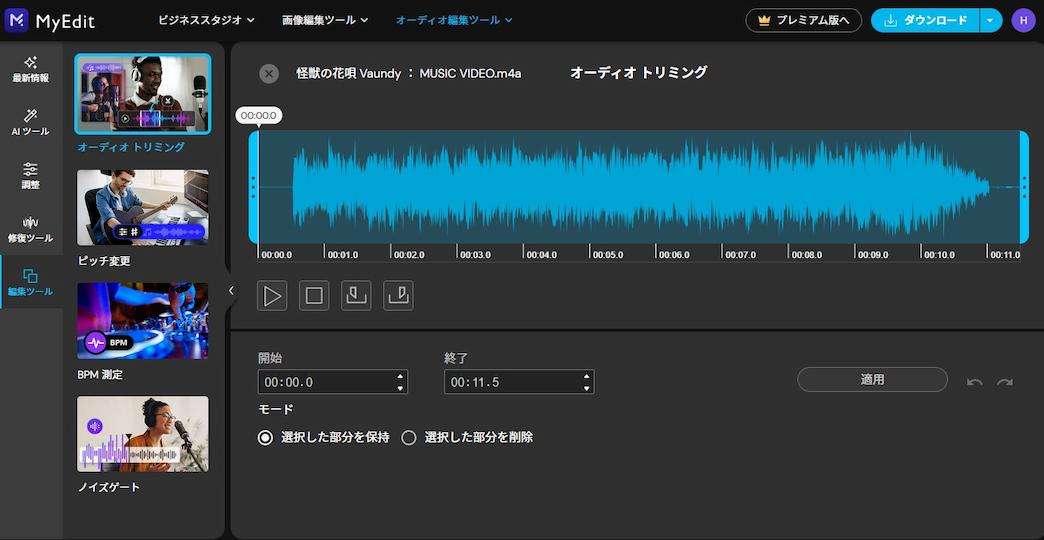This screenshot has width=1044, height=540.
Task: Choose the オーディオ トリミング tool thumbnail
Action: coord(143,94)
